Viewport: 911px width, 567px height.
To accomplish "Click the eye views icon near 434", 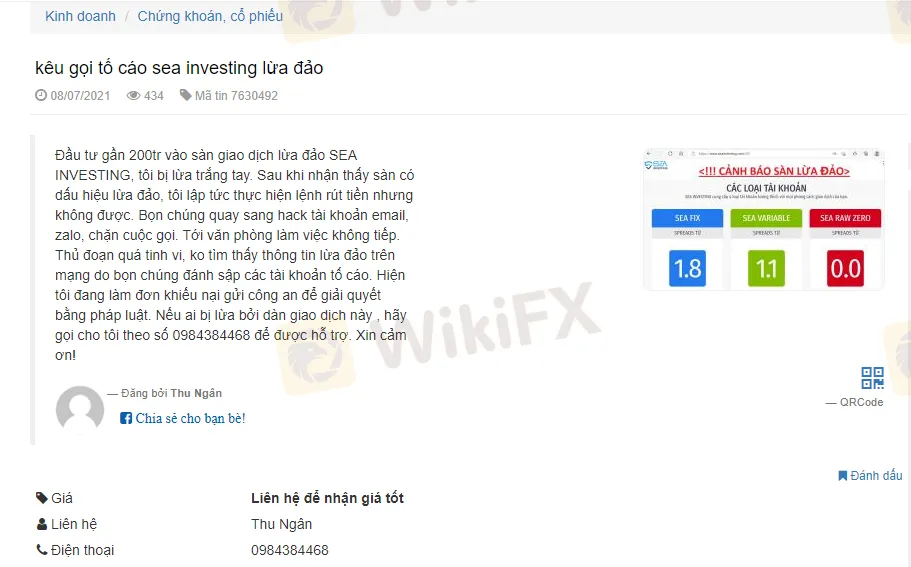I will (x=134, y=95).
